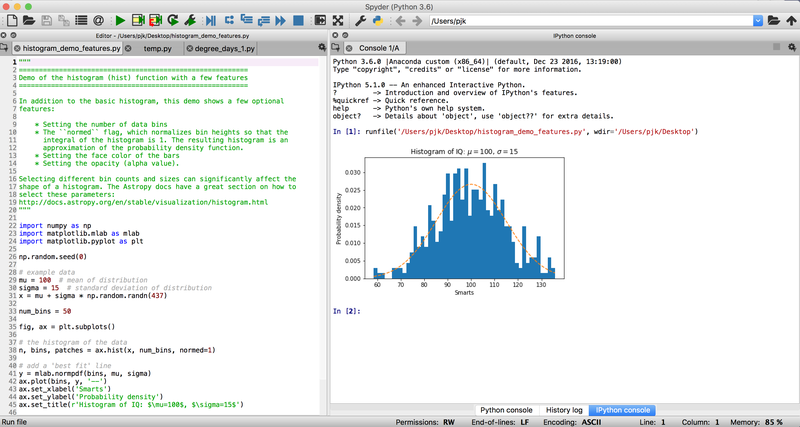
Task: Click the debug Step Into icon
Action: pyautogui.click(x=246, y=20)
